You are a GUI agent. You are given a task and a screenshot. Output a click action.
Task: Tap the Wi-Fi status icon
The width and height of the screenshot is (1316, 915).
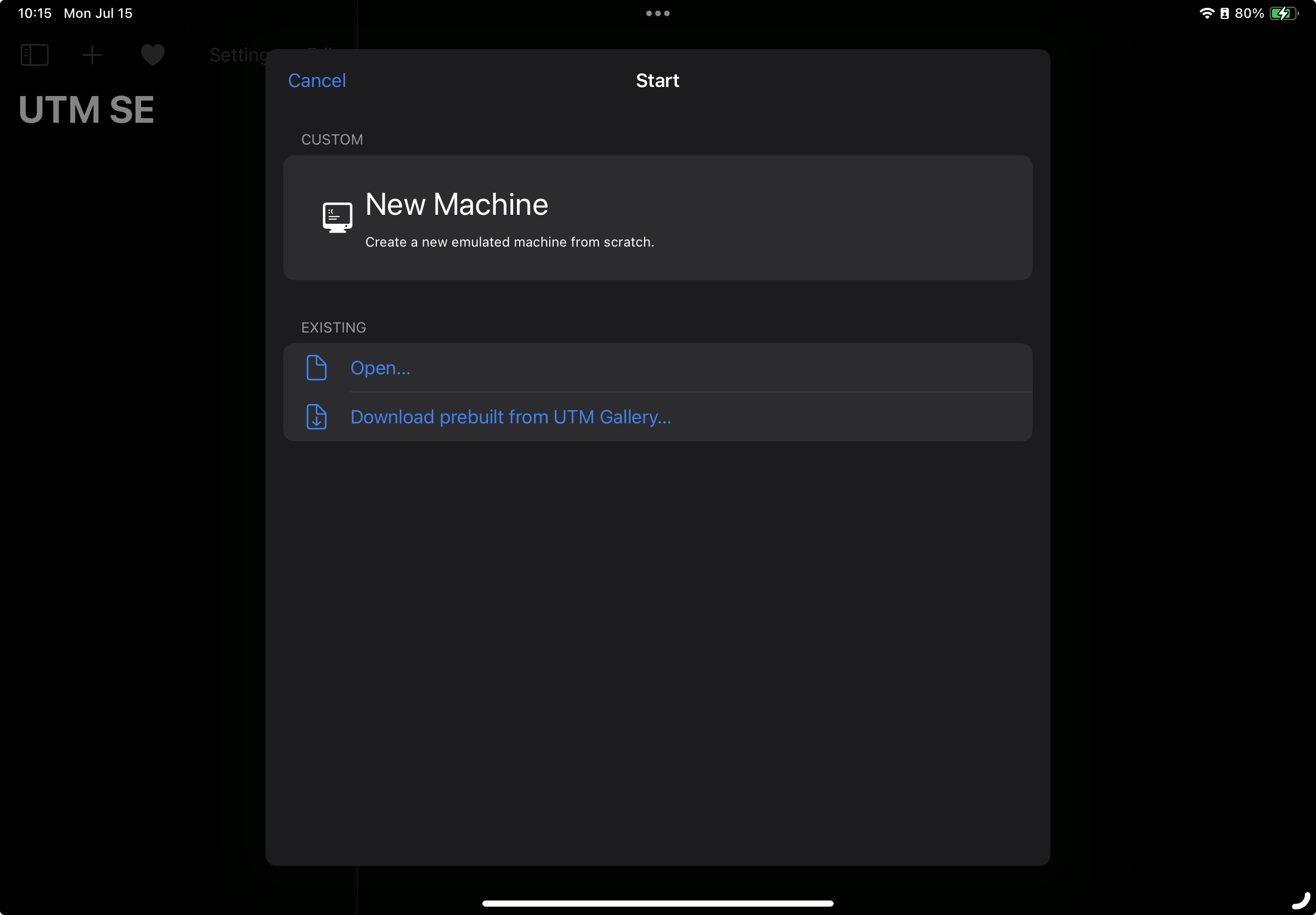pyautogui.click(x=1207, y=13)
